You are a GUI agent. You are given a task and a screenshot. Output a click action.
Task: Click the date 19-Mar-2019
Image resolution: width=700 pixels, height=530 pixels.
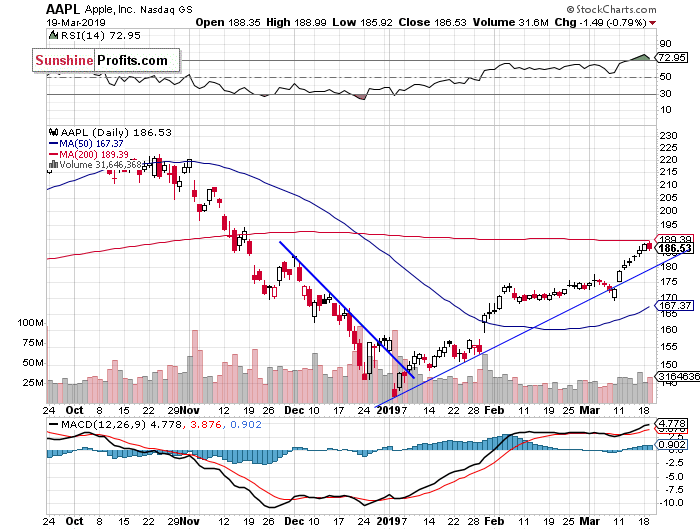(75, 22)
